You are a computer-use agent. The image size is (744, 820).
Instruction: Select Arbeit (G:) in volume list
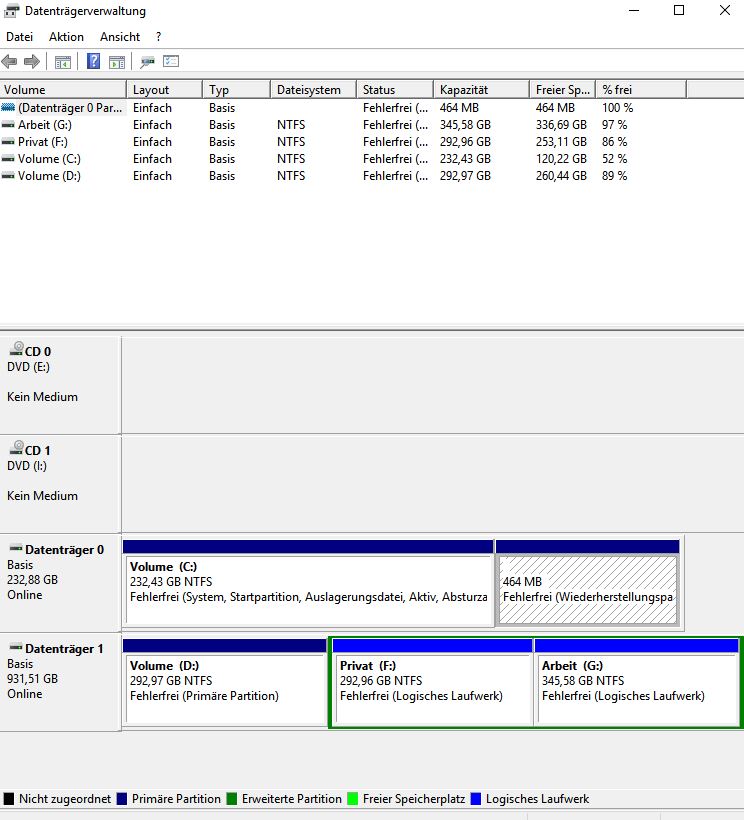44,125
